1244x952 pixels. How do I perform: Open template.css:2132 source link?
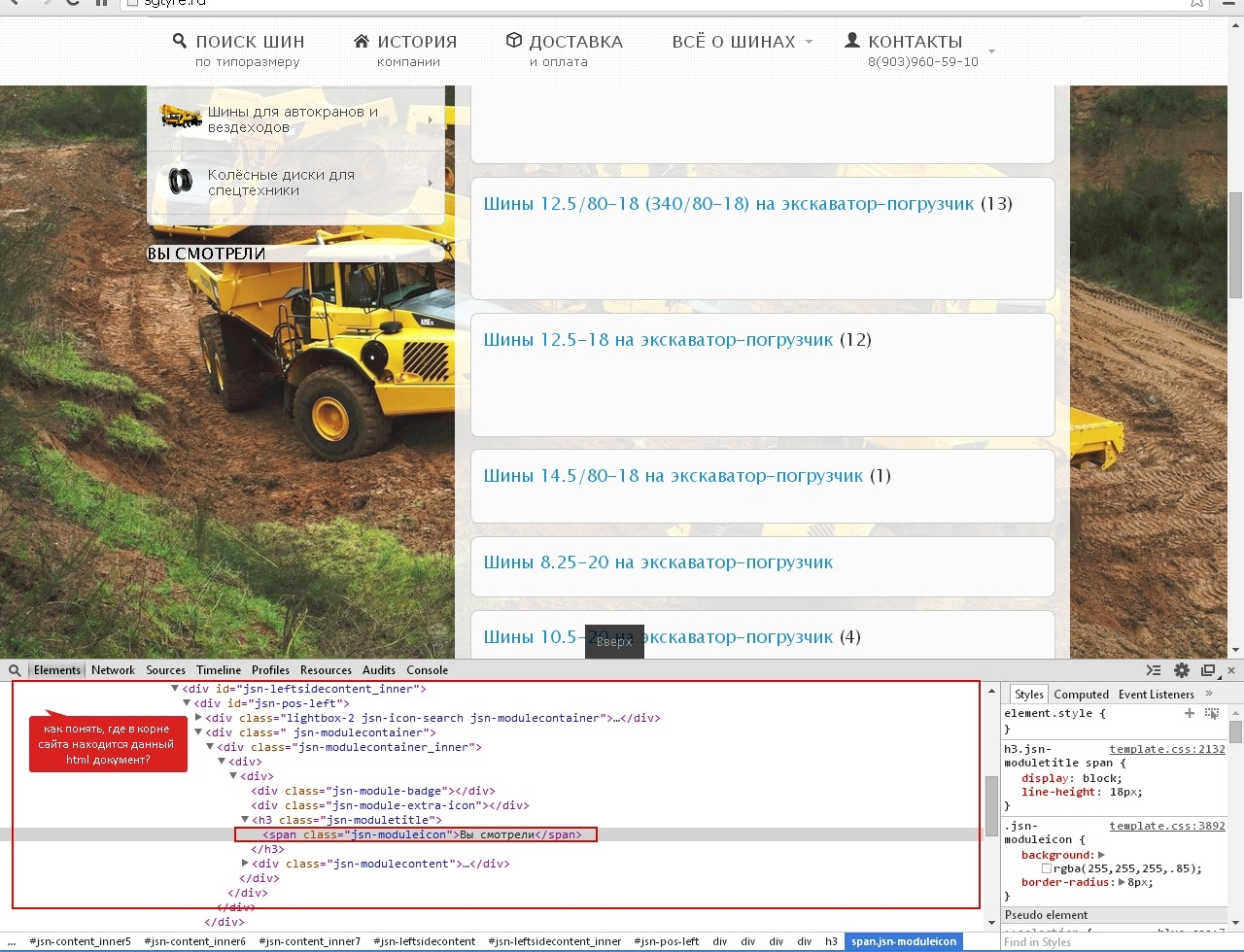click(x=1167, y=749)
